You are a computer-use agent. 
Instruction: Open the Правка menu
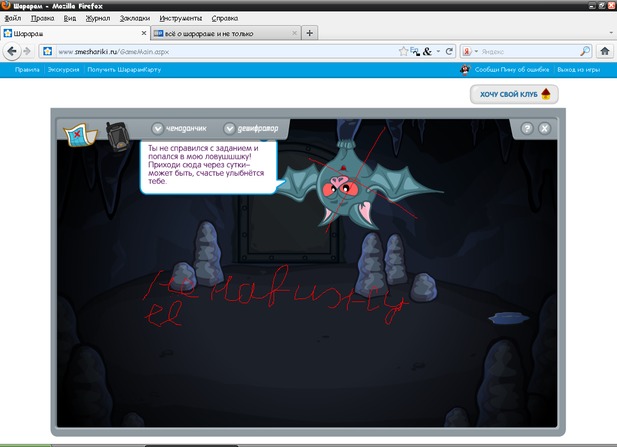point(42,18)
